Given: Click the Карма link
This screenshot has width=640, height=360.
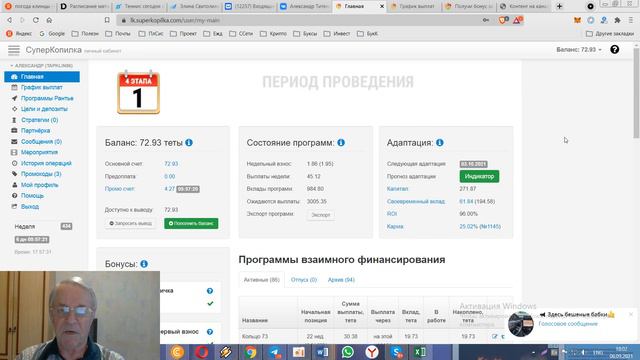Looking at the screenshot, I should [x=395, y=227].
